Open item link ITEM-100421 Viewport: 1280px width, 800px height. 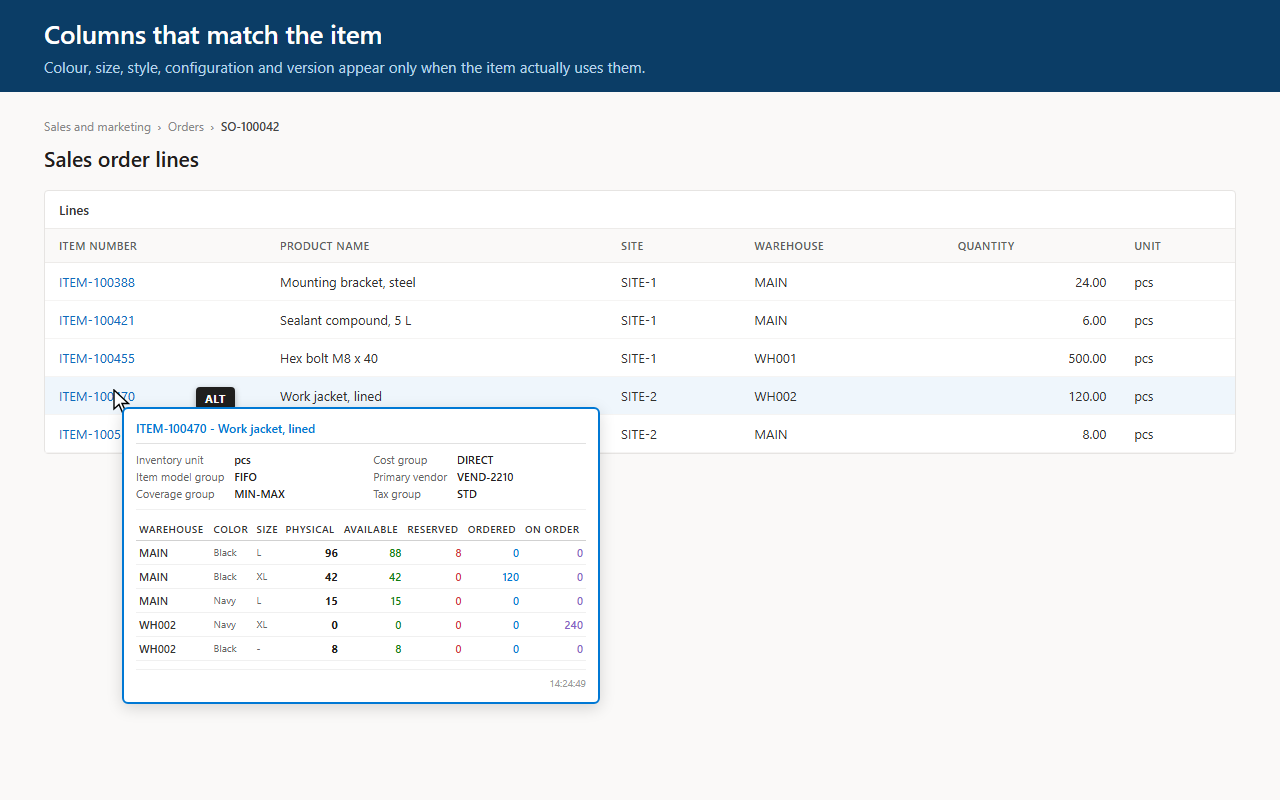97,321
